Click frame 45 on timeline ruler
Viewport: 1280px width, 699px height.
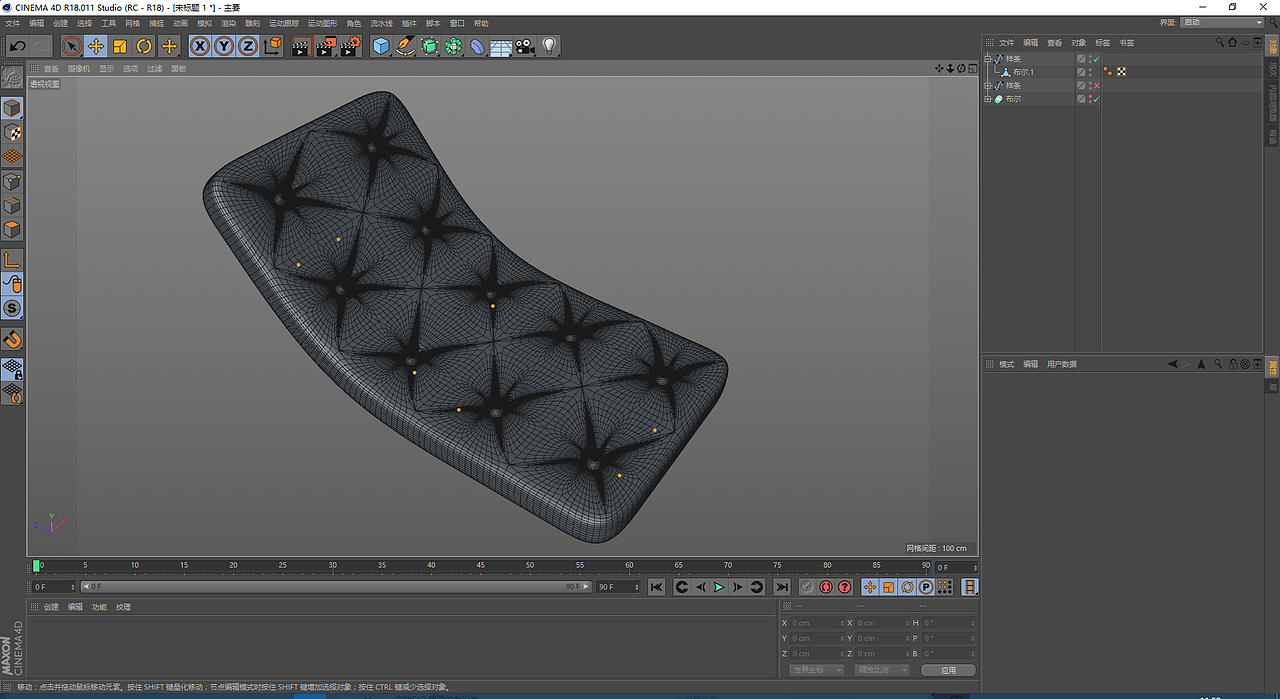pyautogui.click(x=481, y=566)
